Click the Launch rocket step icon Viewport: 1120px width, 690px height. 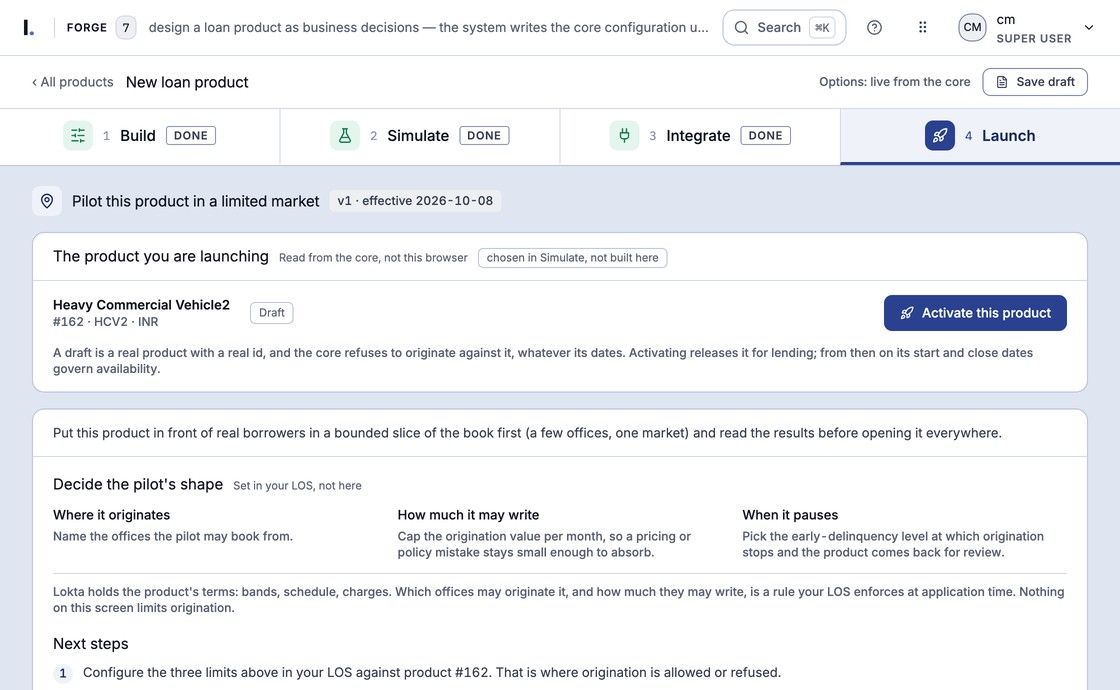[940, 136]
